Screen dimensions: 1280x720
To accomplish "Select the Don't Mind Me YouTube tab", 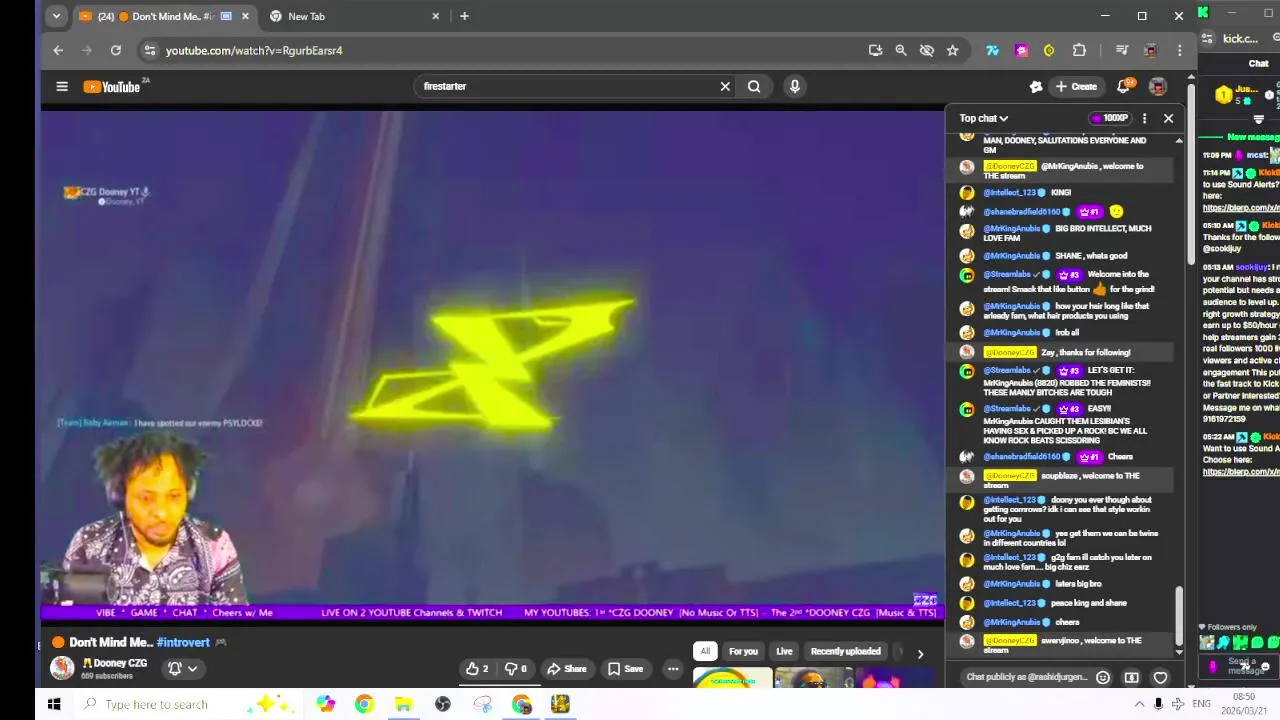I will pos(164,16).
